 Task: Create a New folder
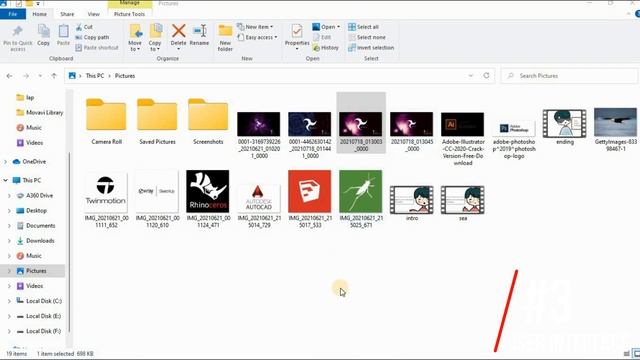(x=225, y=38)
